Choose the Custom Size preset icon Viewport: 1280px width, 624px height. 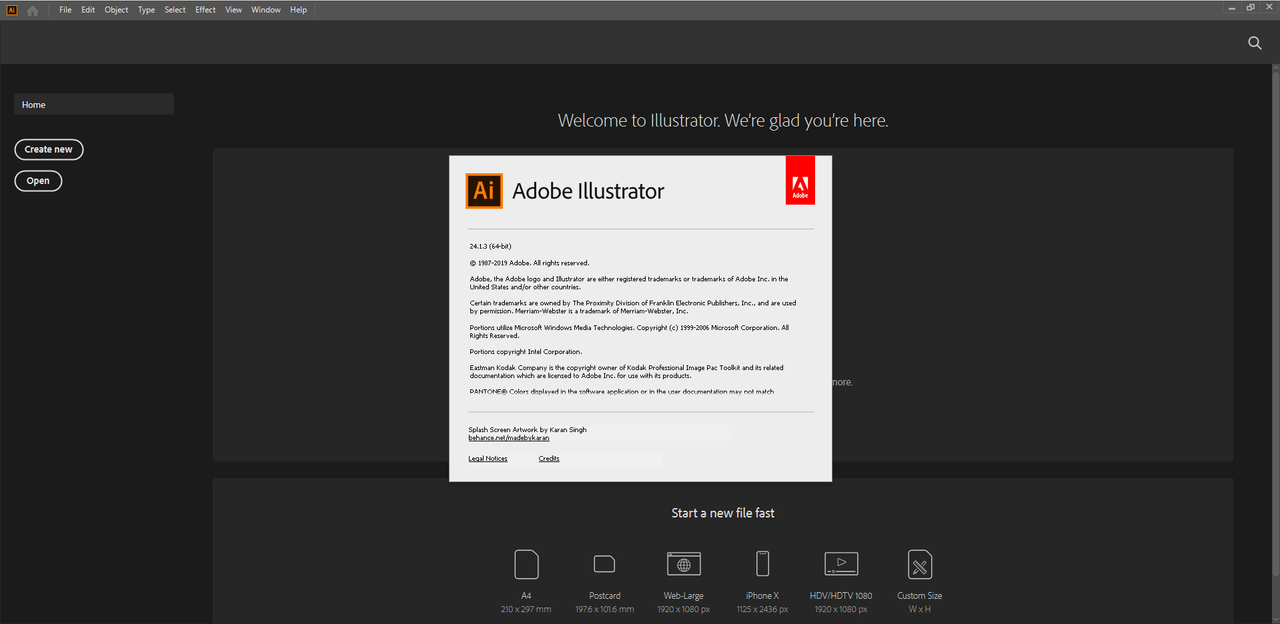[x=920, y=564]
